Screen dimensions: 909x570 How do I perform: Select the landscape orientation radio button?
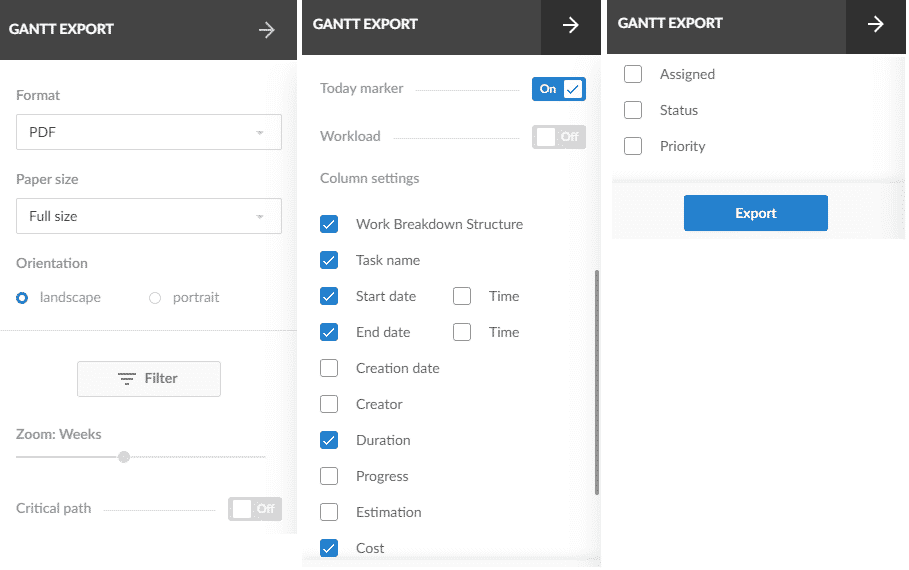[x=22, y=298]
